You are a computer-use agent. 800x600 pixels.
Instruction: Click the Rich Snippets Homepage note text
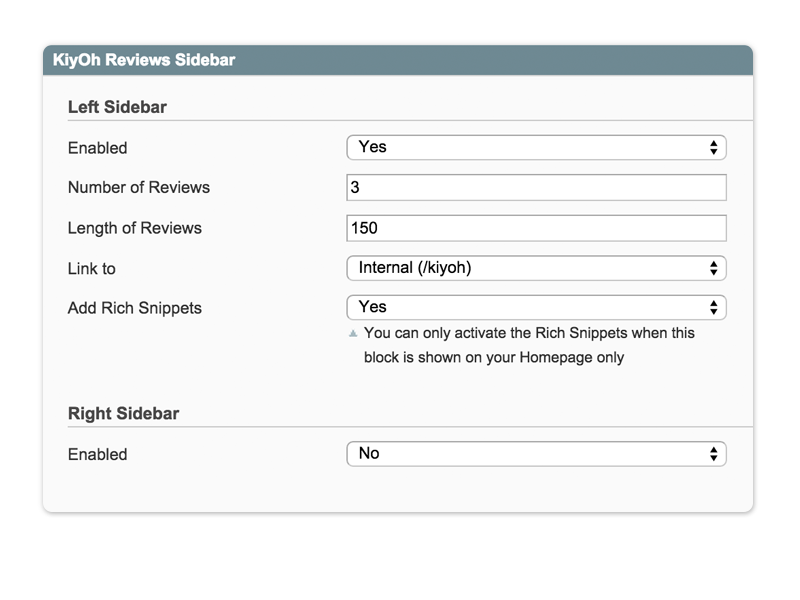529,345
